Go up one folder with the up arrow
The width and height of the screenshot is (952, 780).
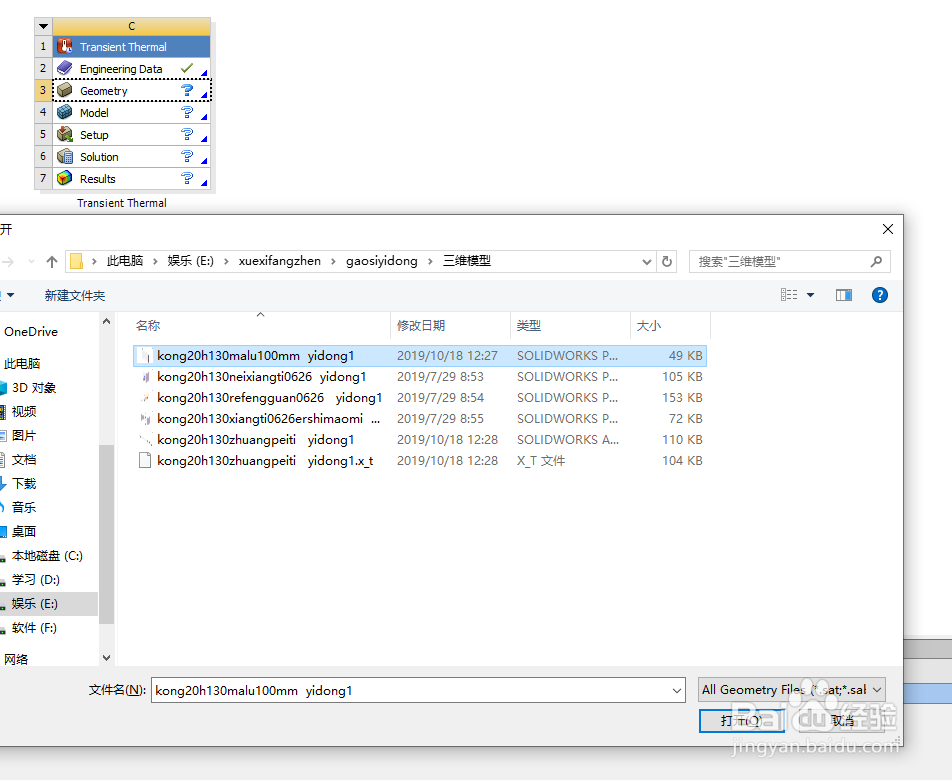click(52, 262)
